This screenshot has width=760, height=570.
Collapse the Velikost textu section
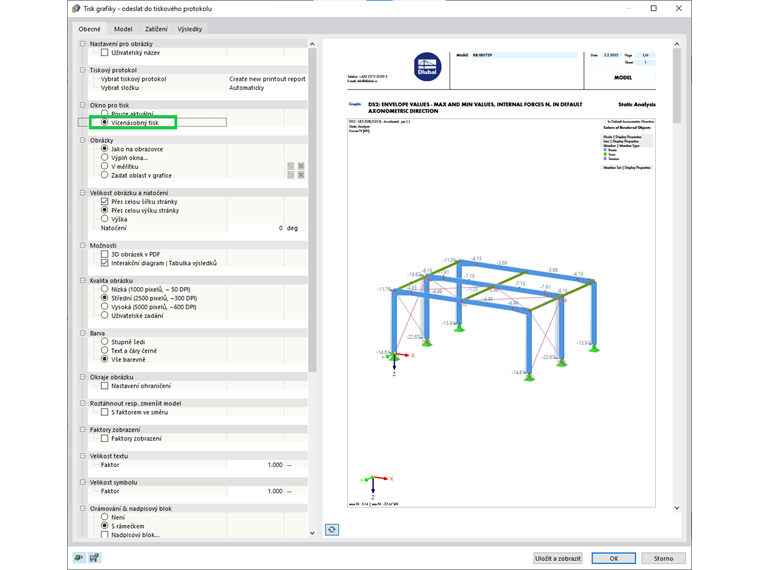82,456
